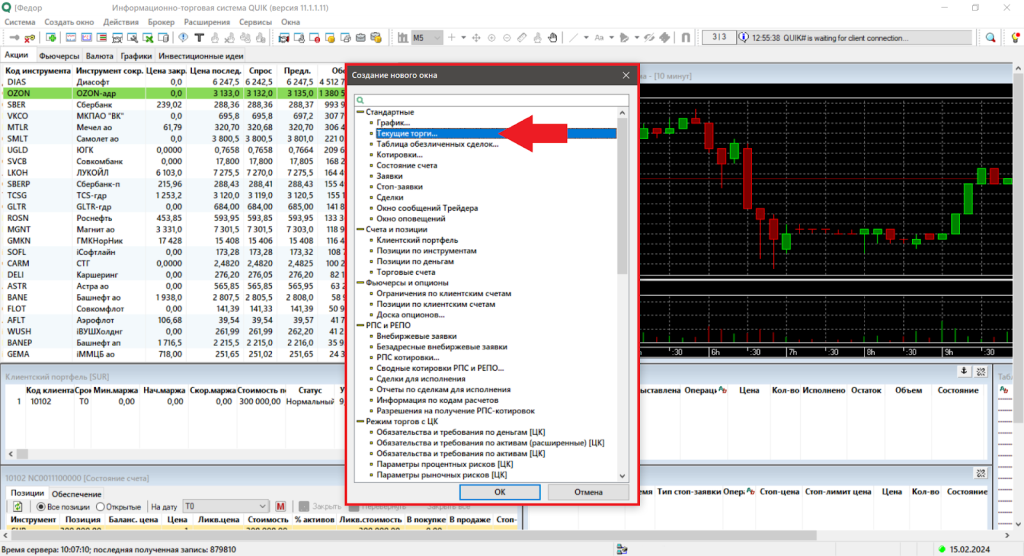Click the dialog scrollbar down arrow
Image resolution: width=1024 pixels, height=556 pixels.
click(x=622, y=476)
